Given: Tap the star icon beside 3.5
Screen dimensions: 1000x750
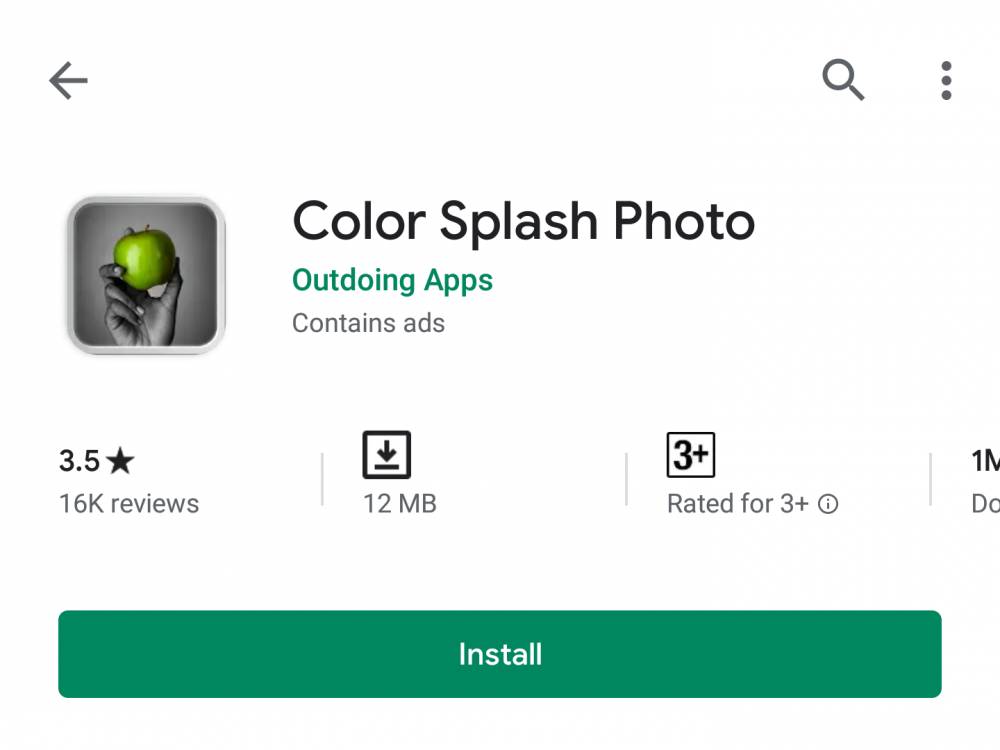Looking at the screenshot, I should point(121,461).
